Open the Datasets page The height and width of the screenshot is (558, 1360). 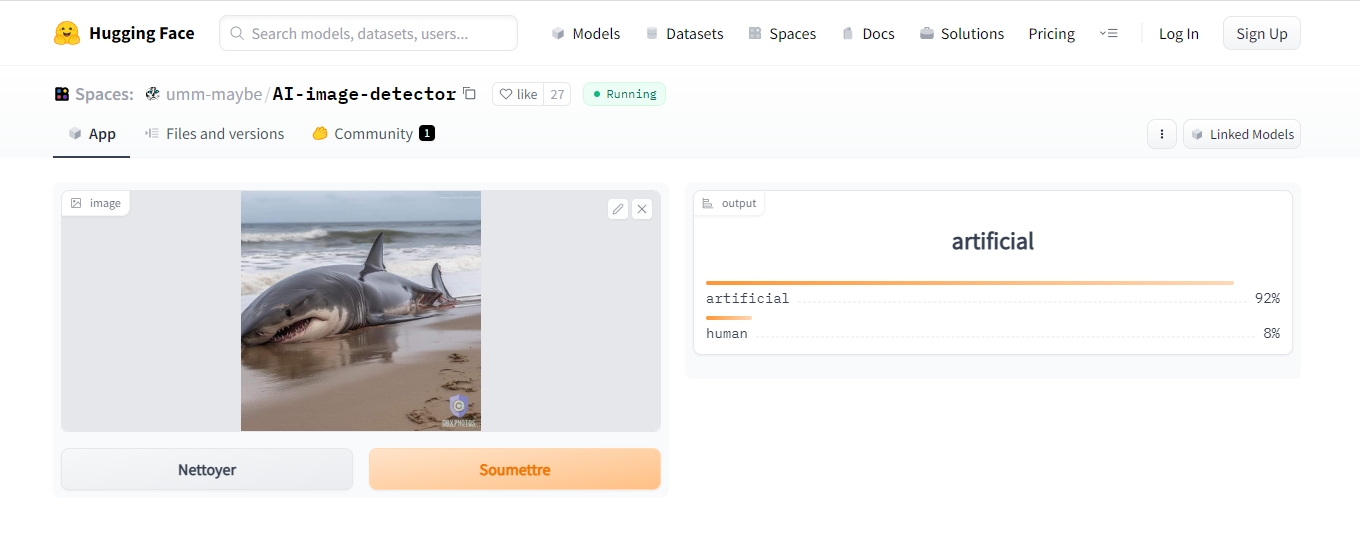[x=684, y=33]
